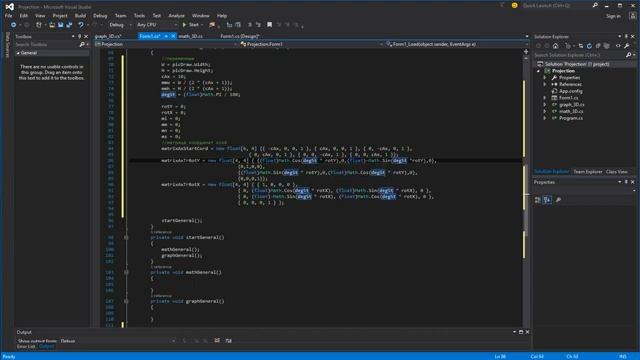Open the Edit menu
Viewport: 640px width, 360px height.
tap(24, 16)
